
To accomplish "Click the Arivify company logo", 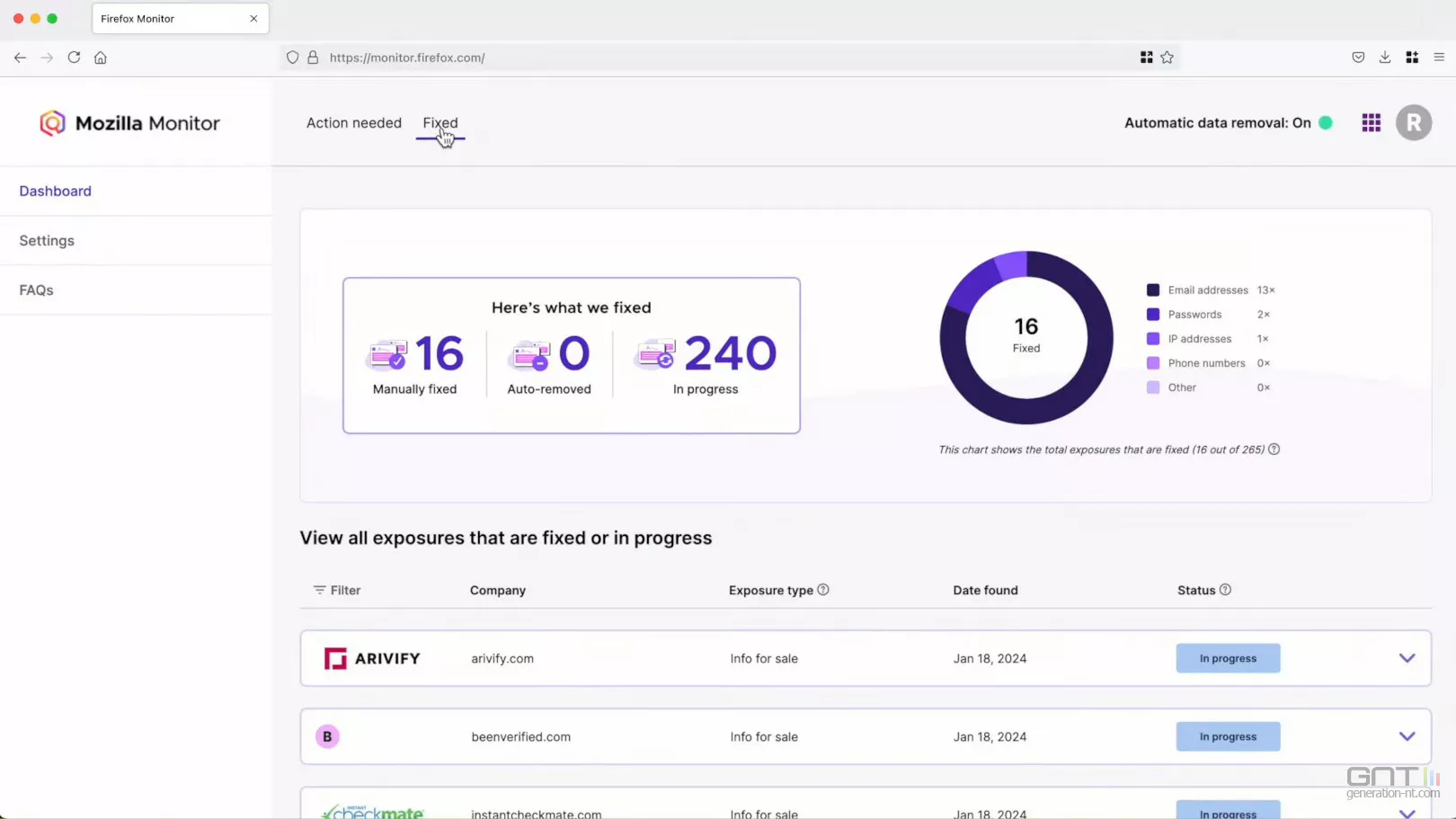I will pyautogui.click(x=372, y=659).
